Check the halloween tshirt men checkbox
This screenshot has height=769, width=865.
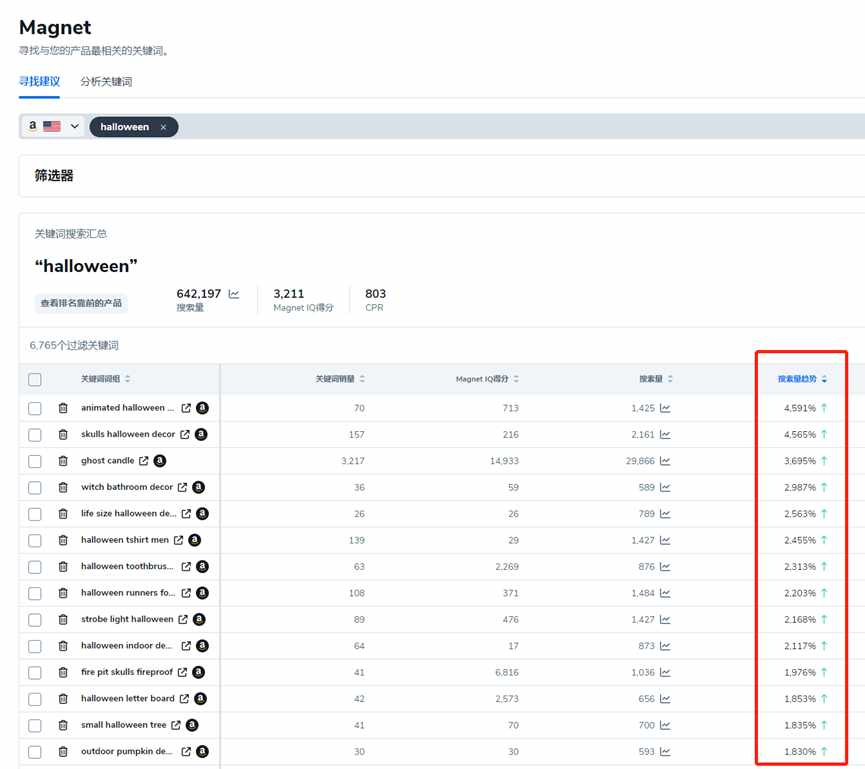35,540
